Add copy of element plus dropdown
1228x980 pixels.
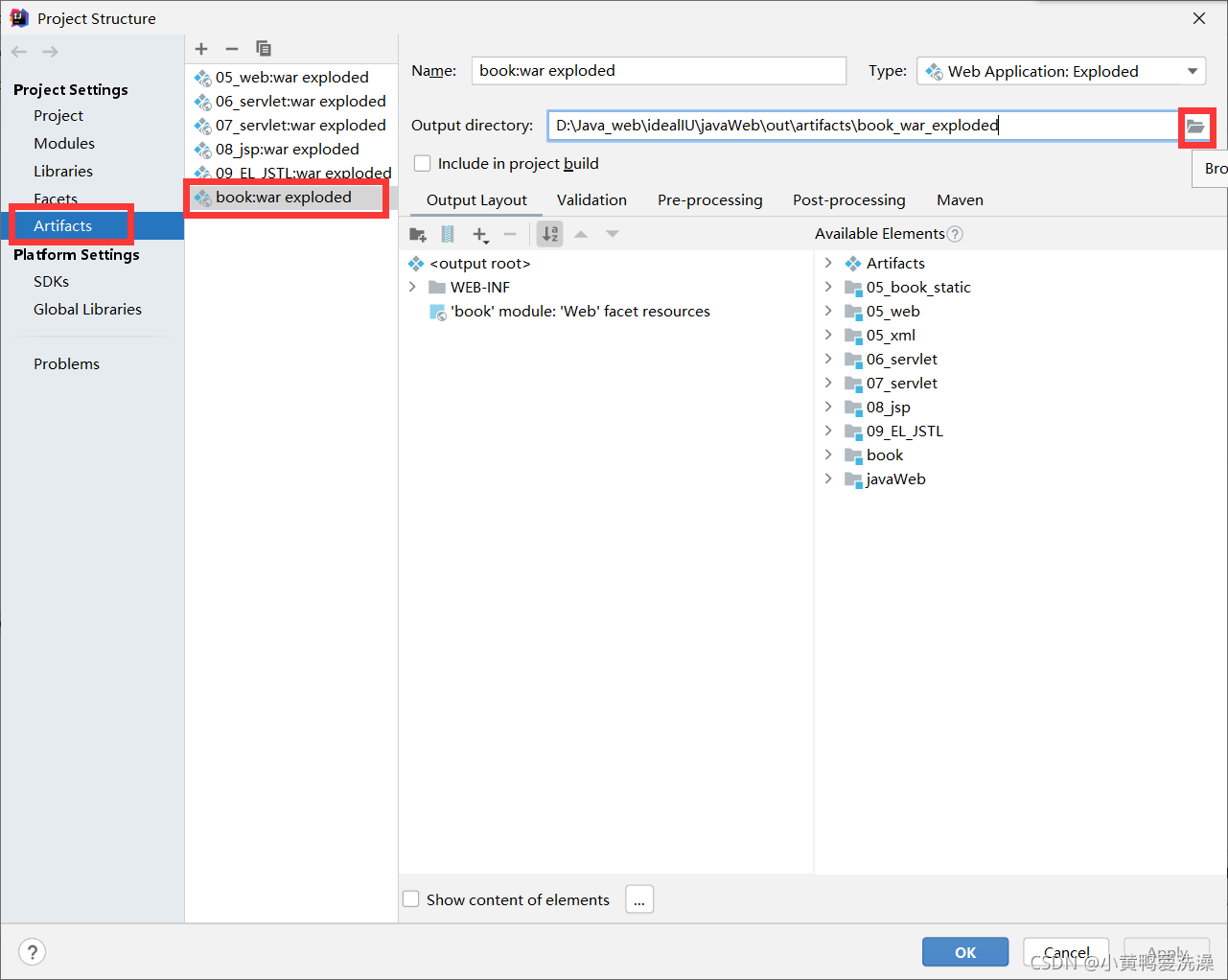point(480,234)
